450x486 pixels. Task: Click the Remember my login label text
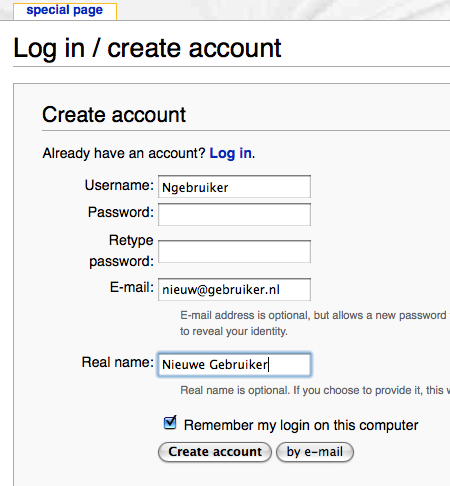pos(301,425)
